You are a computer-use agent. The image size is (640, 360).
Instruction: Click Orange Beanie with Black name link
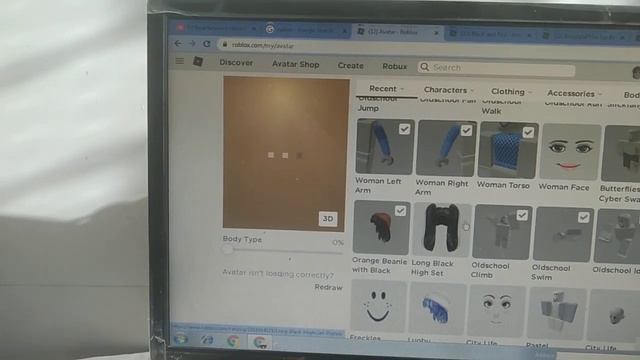coord(379,265)
